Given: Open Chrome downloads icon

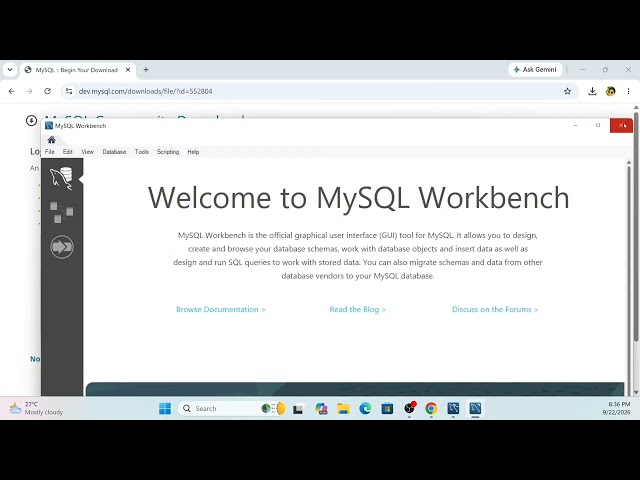Looking at the screenshot, I should (592, 91).
